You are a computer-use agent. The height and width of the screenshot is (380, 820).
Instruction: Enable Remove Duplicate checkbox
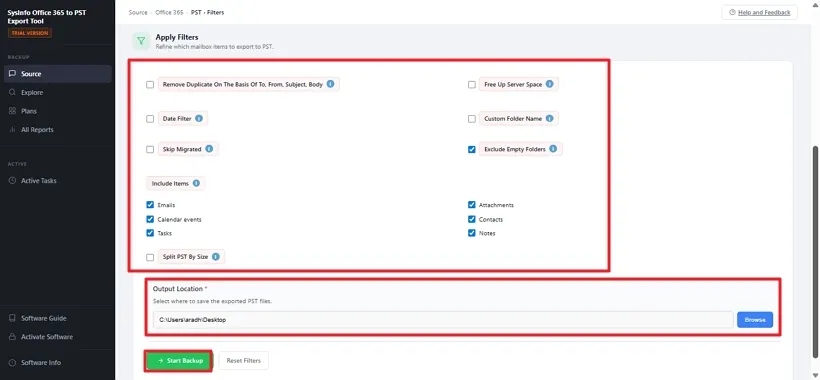point(150,84)
